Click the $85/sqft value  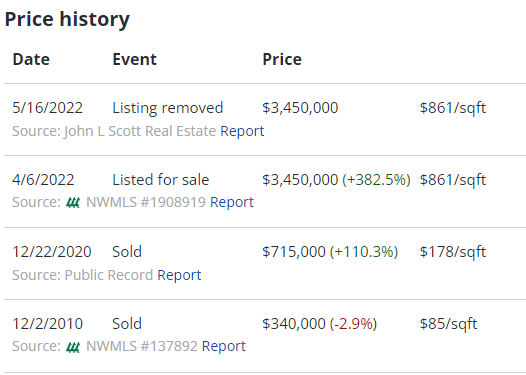[x=449, y=324]
